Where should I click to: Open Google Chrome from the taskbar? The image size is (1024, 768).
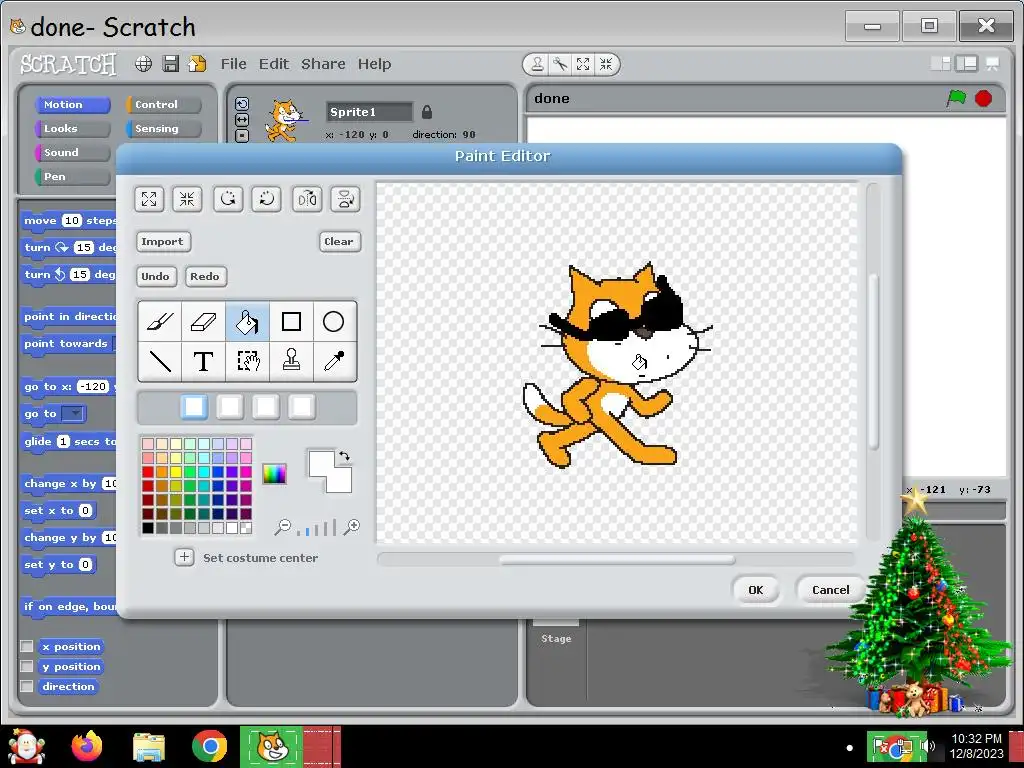point(210,746)
